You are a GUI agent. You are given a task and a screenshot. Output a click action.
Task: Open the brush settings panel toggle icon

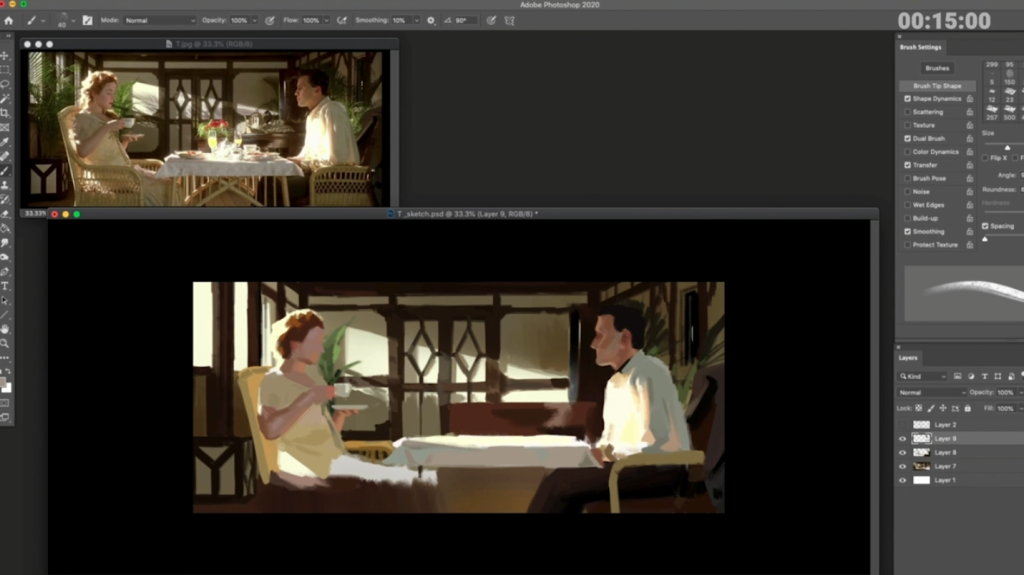click(87, 20)
